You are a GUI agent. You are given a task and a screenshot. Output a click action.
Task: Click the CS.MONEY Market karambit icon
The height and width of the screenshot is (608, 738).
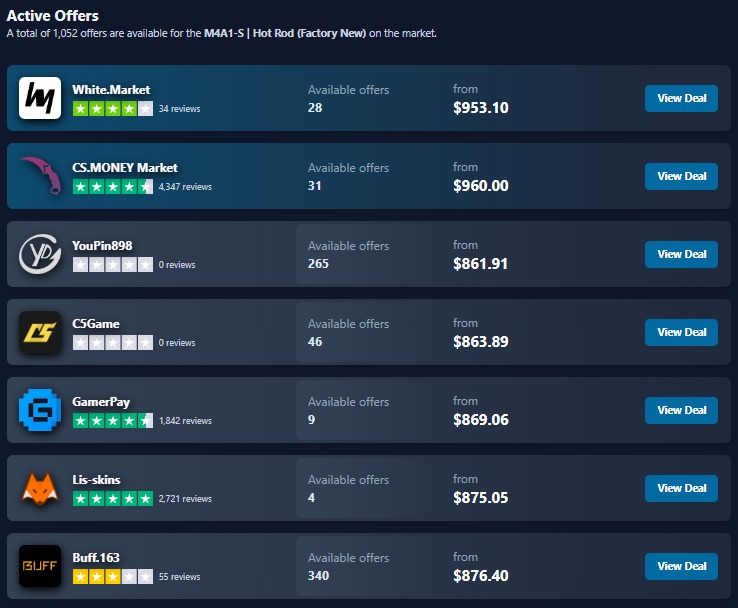coord(40,176)
